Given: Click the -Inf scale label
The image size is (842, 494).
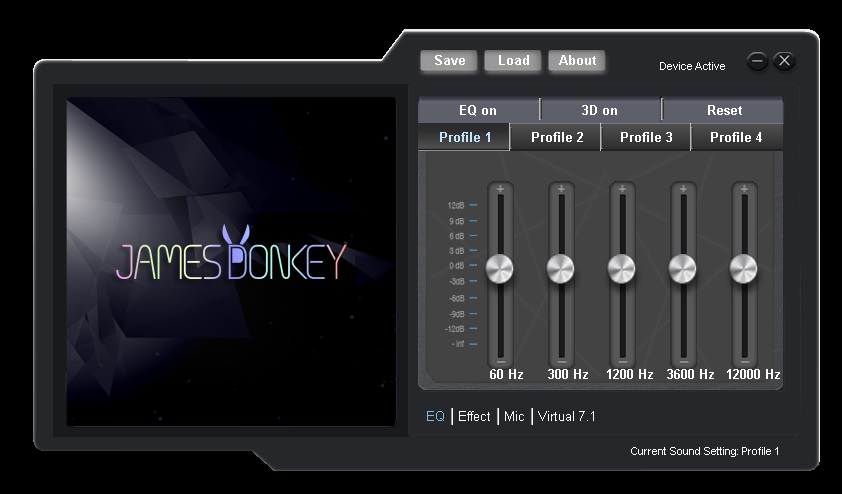Looking at the screenshot, I should (x=458, y=344).
